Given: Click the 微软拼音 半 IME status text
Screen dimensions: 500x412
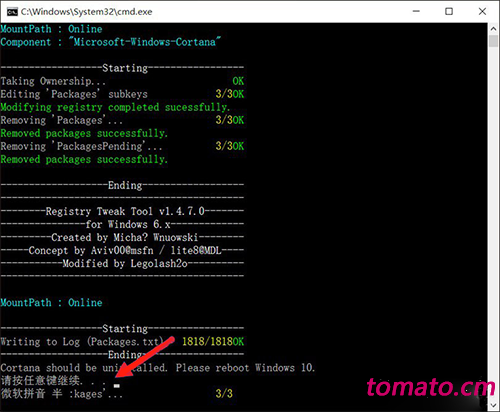Looking at the screenshot, I should 31,394.
